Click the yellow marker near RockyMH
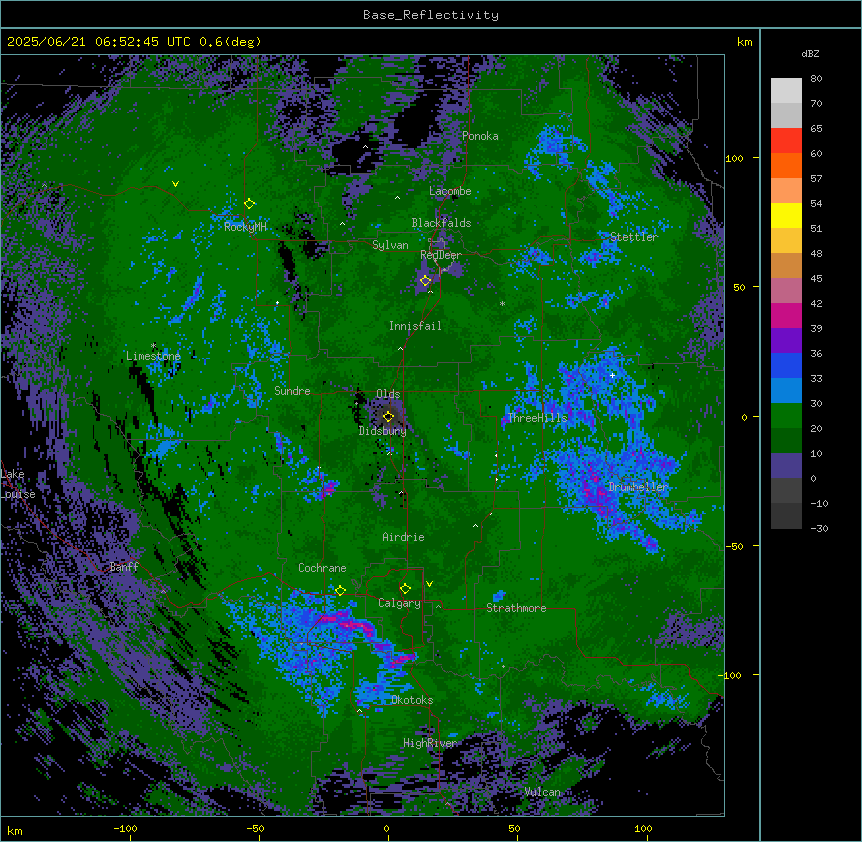The image size is (862, 842). 249,203
